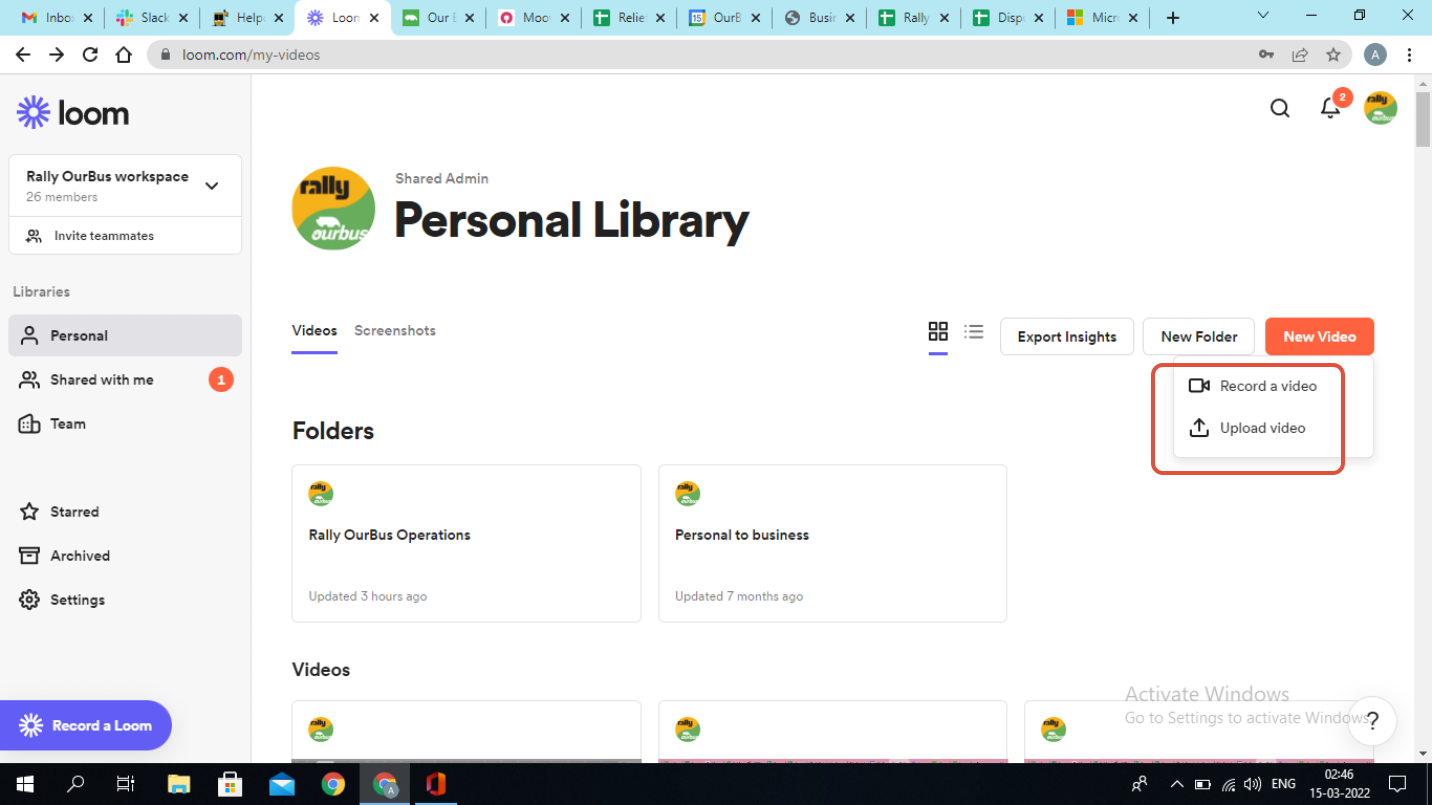This screenshot has height=805, width=1432.
Task: Open Chrome three-dot menu
Action: (1409, 55)
